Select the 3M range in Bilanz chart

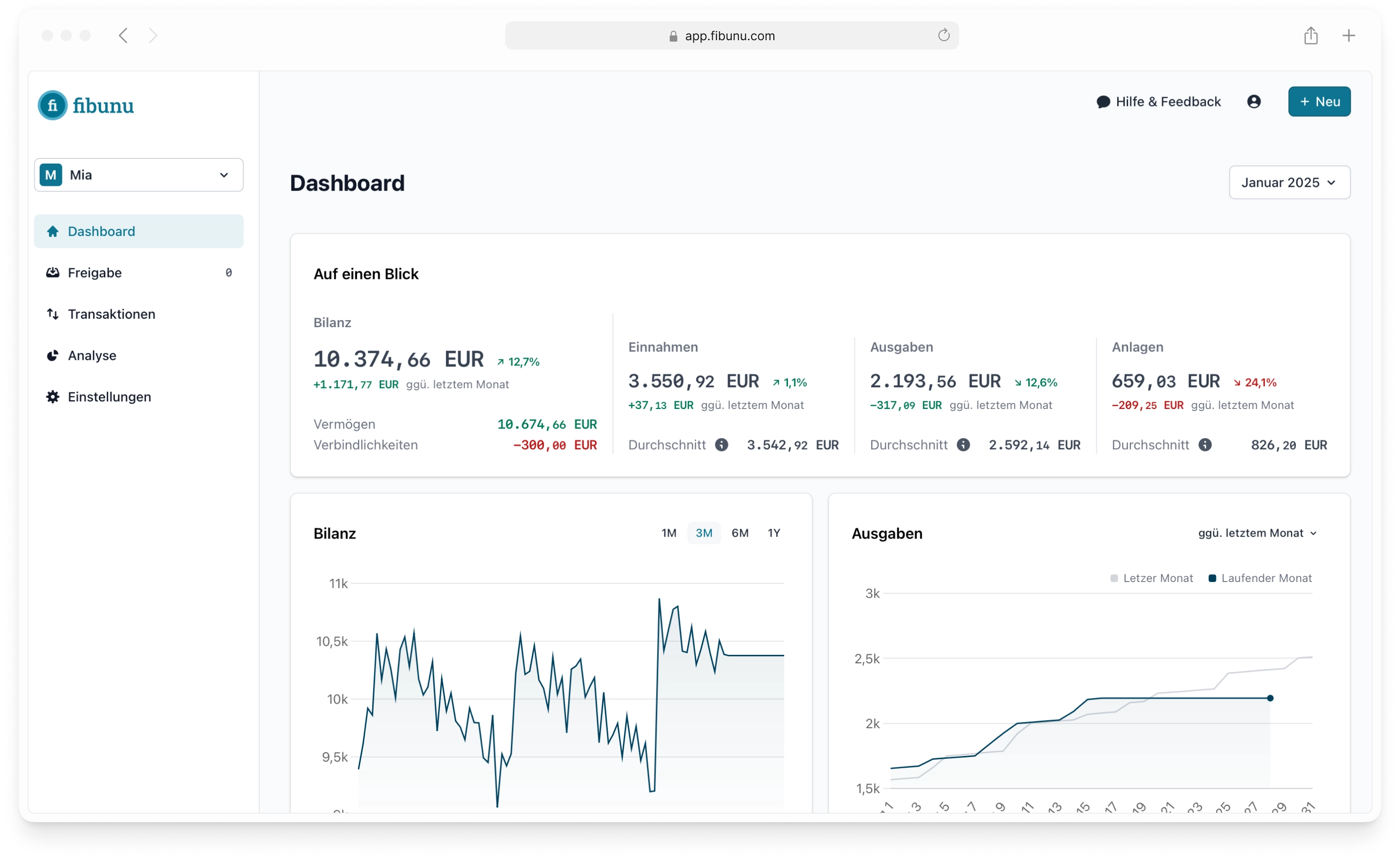pos(704,533)
